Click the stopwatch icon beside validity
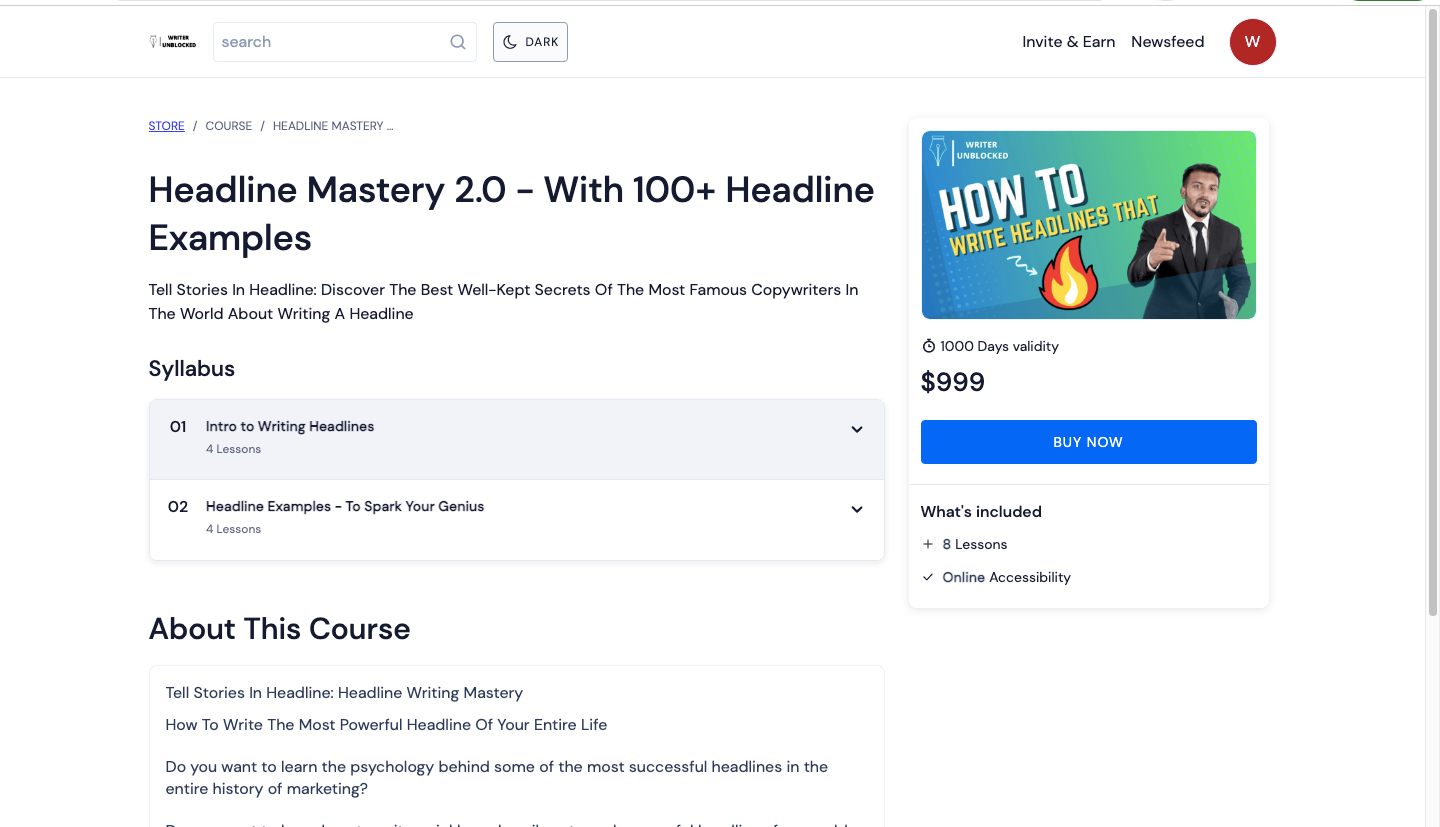The height and width of the screenshot is (827, 1440). pos(929,346)
